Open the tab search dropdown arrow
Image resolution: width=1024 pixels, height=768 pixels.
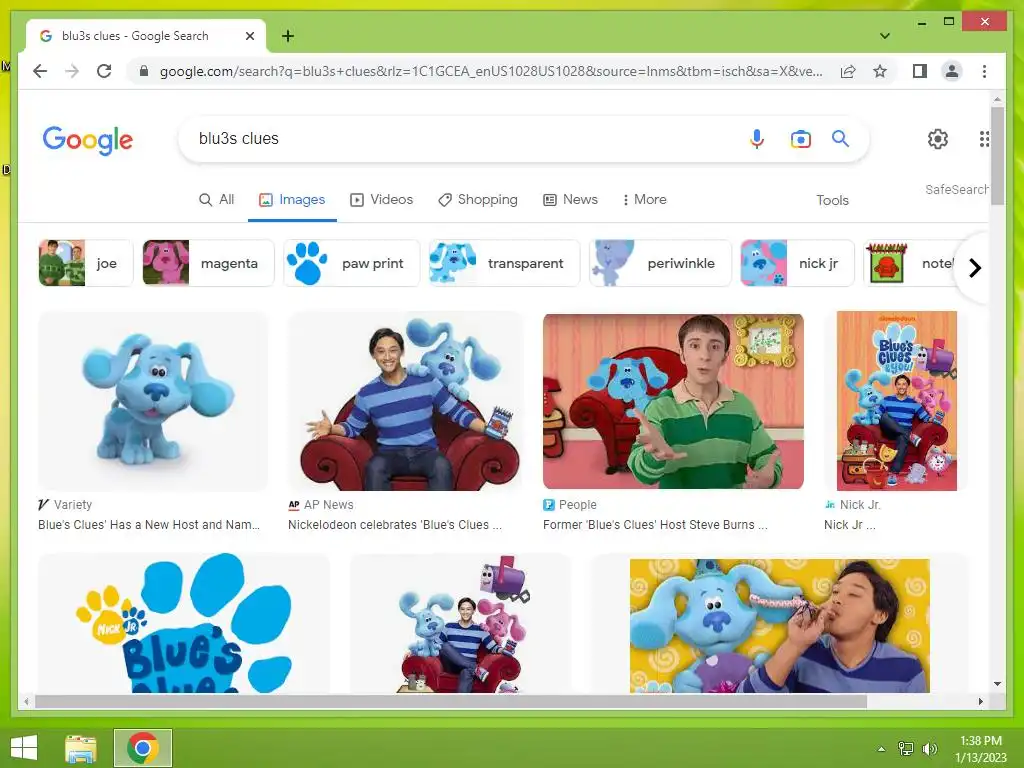pos(885,36)
